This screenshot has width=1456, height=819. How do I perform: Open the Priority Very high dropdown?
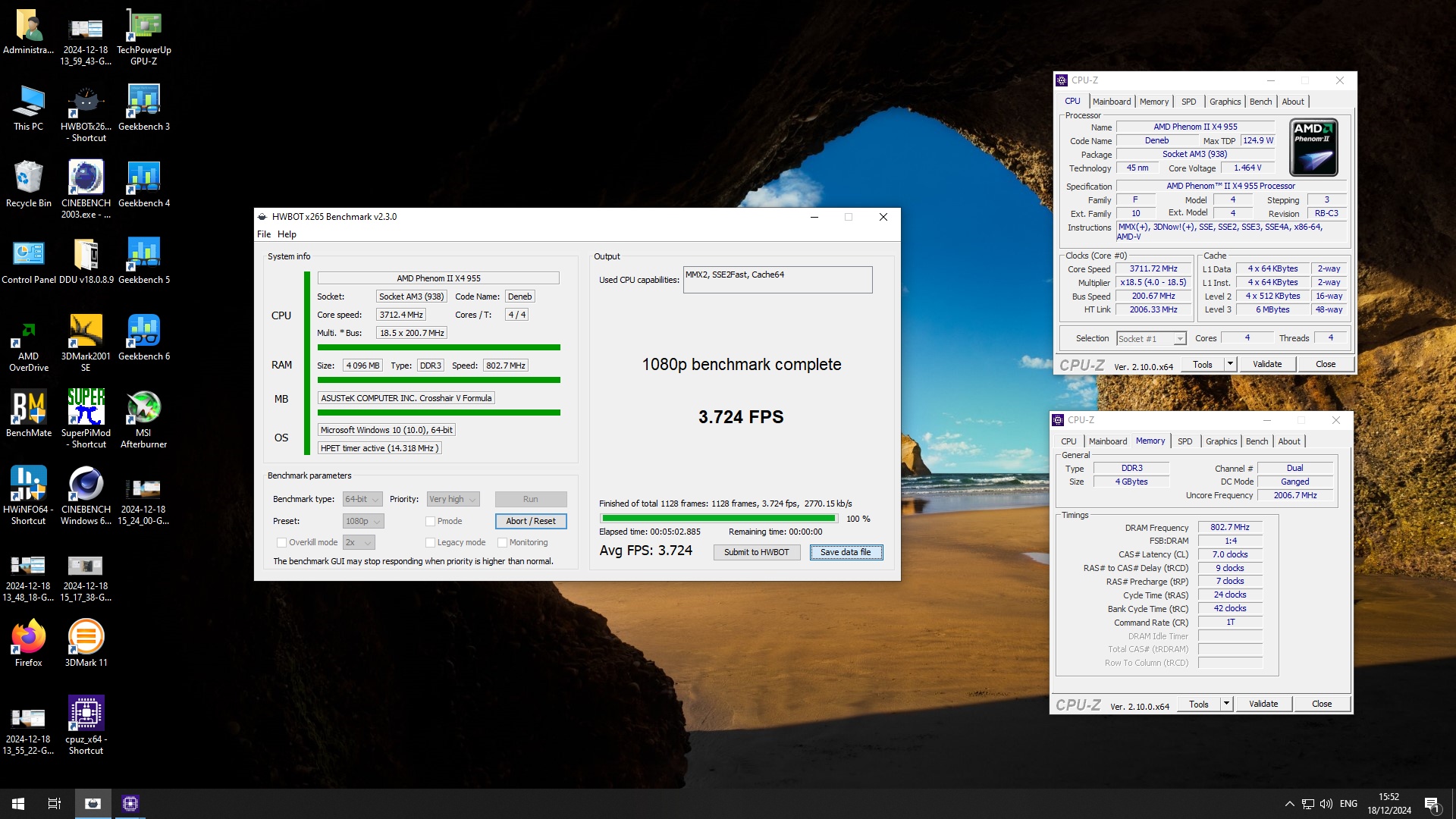[x=453, y=499]
